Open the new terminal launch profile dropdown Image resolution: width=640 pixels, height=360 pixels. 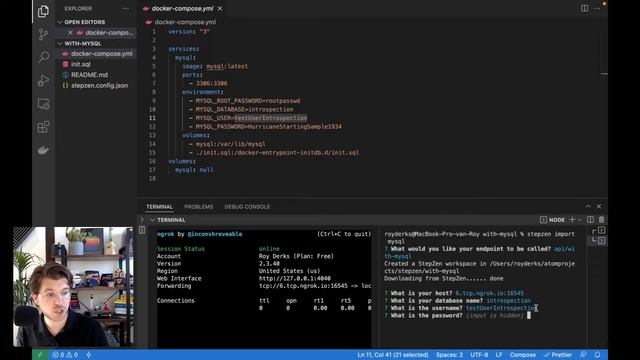coord(579,220)
